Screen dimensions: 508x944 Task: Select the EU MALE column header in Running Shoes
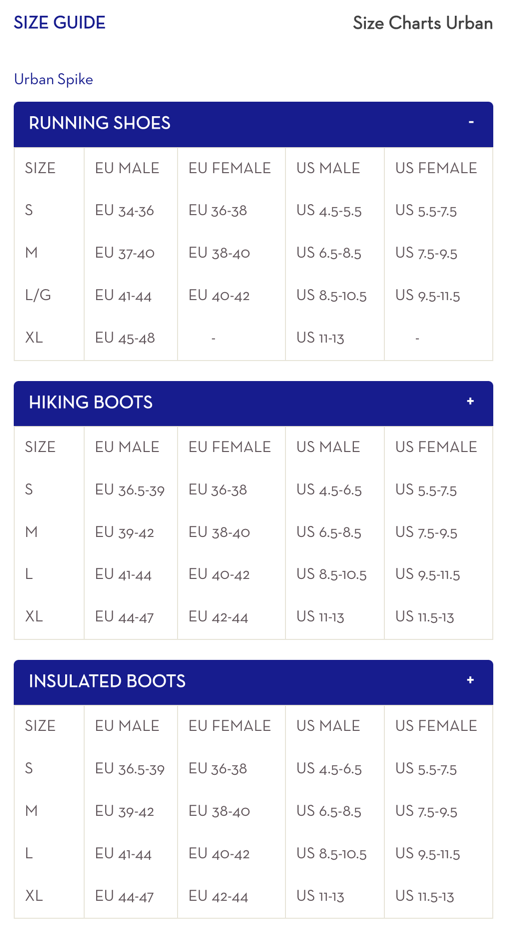pos(127,168)
